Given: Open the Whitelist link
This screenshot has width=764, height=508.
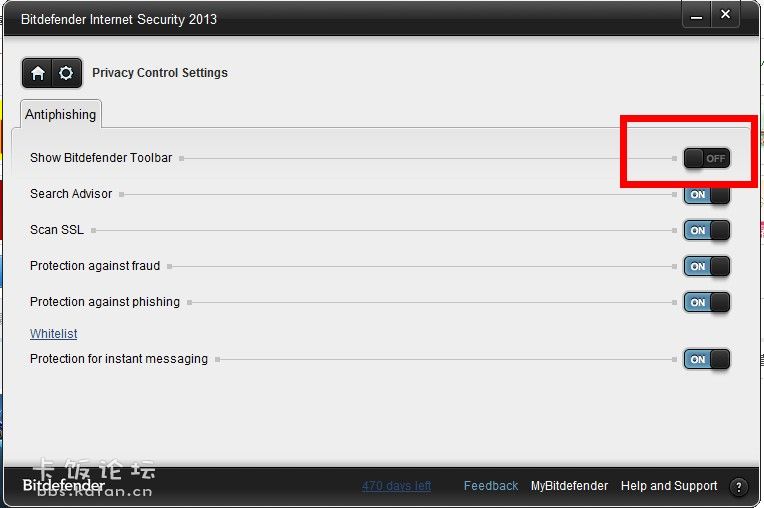Looking at the screenshot, I should click(53, 334).
